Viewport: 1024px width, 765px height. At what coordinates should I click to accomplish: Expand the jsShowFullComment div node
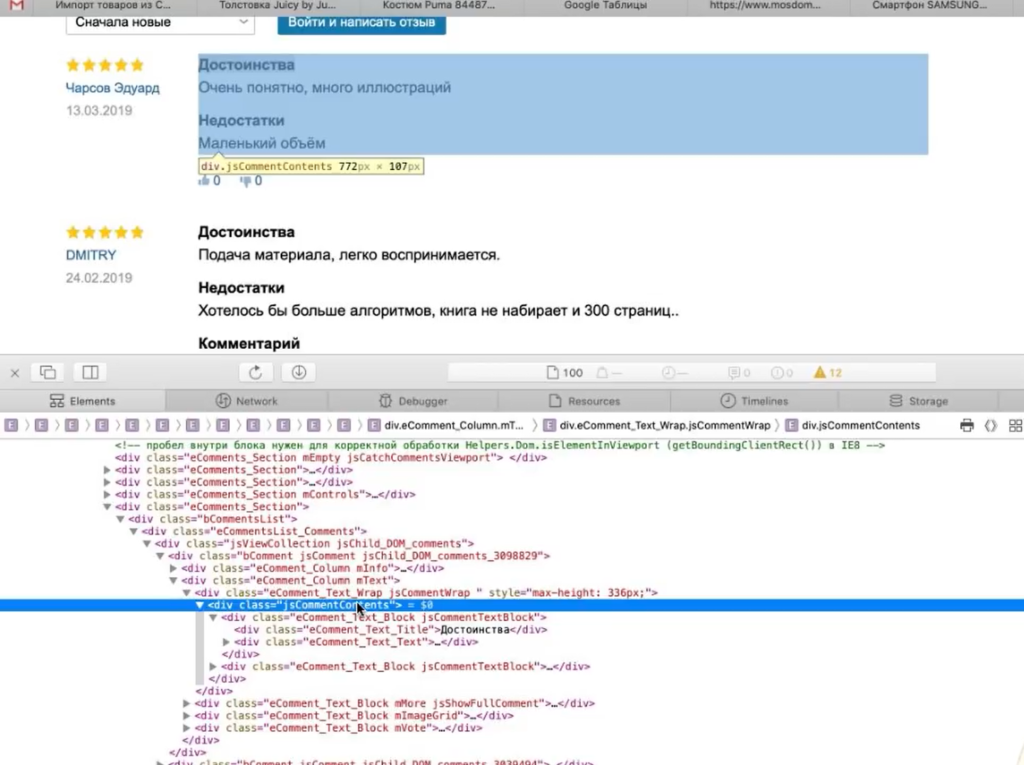(186, 704)
